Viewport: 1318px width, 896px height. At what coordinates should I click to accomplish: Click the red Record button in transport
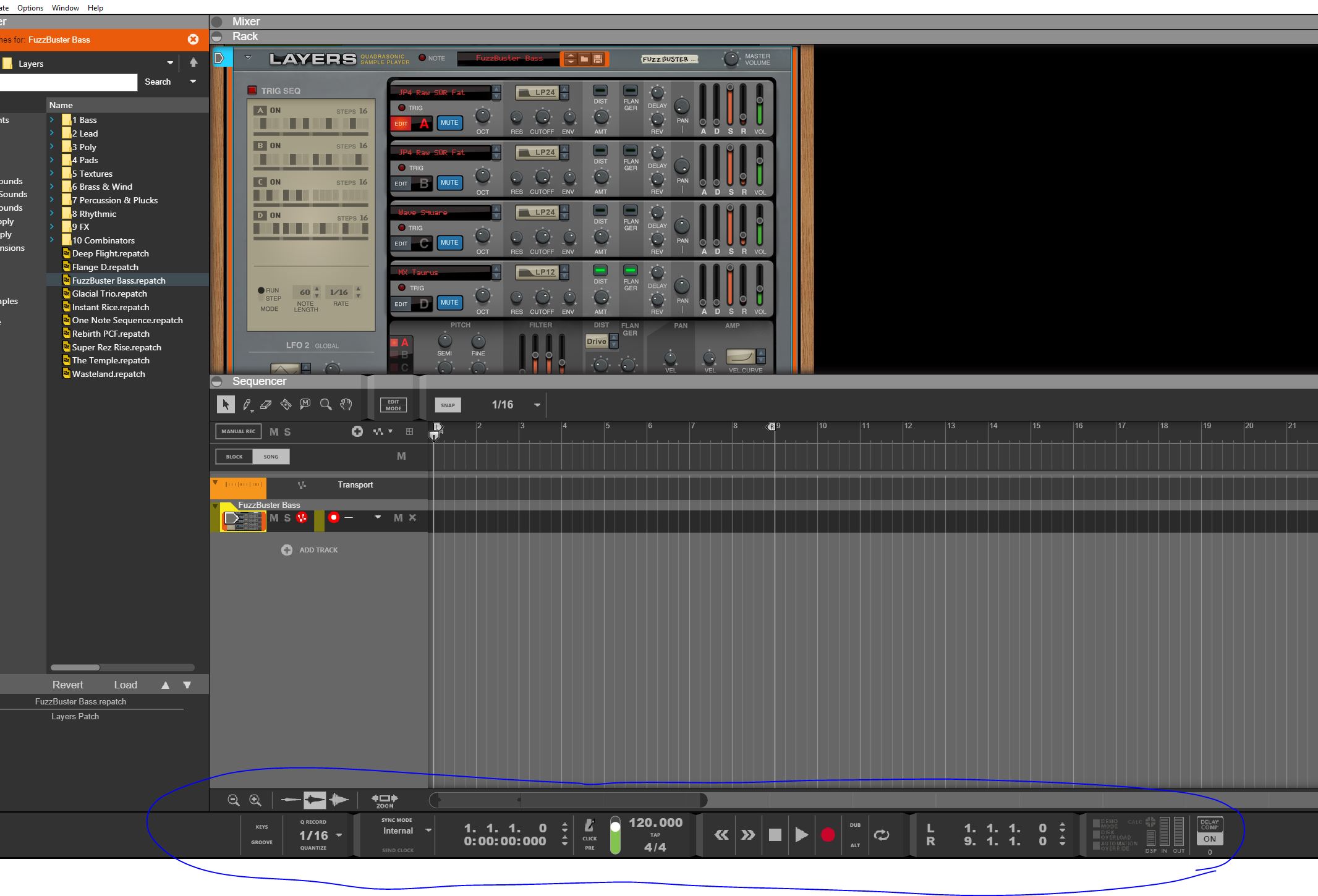(x=828, y=835)
